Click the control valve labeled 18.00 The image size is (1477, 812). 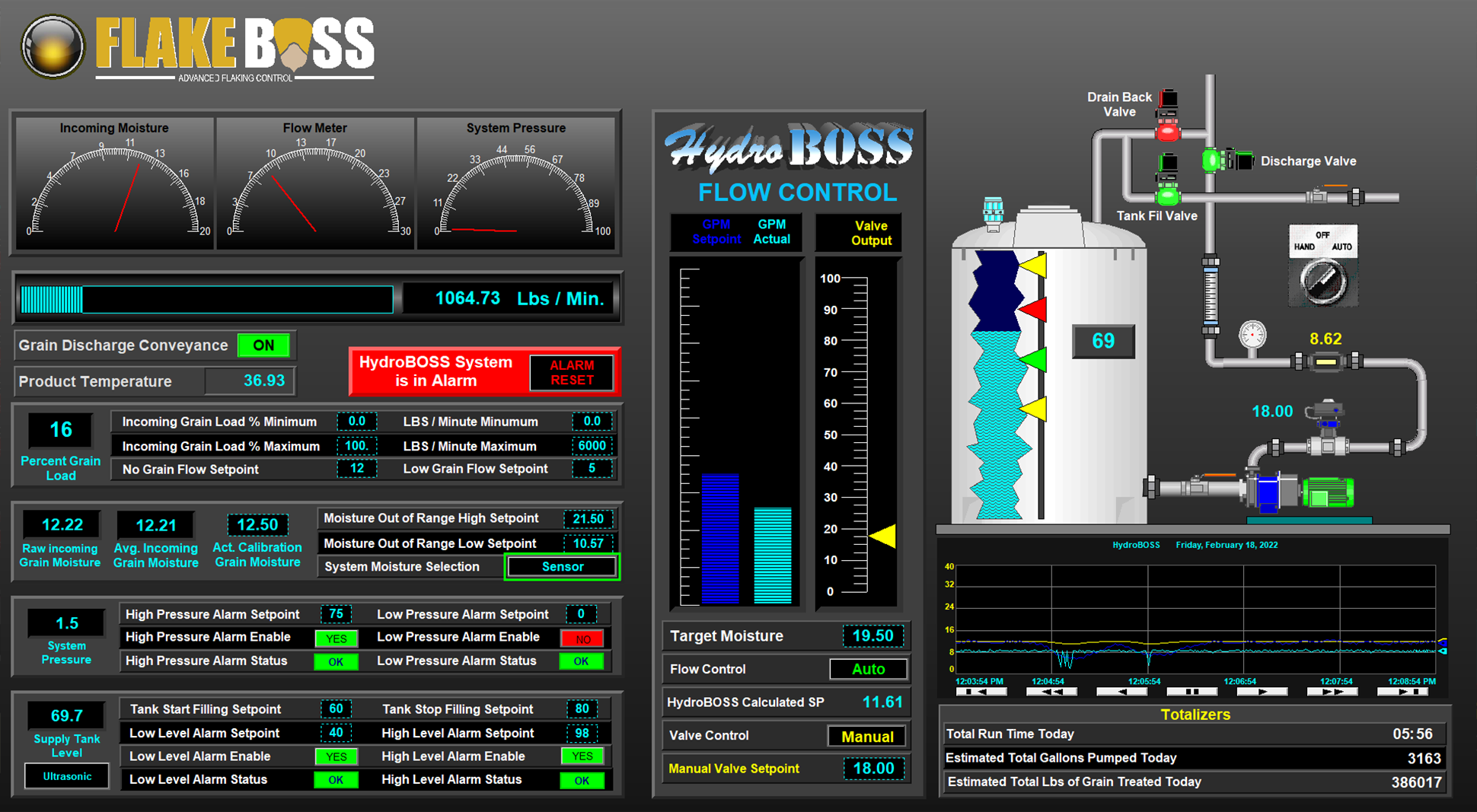point(1327,427)
